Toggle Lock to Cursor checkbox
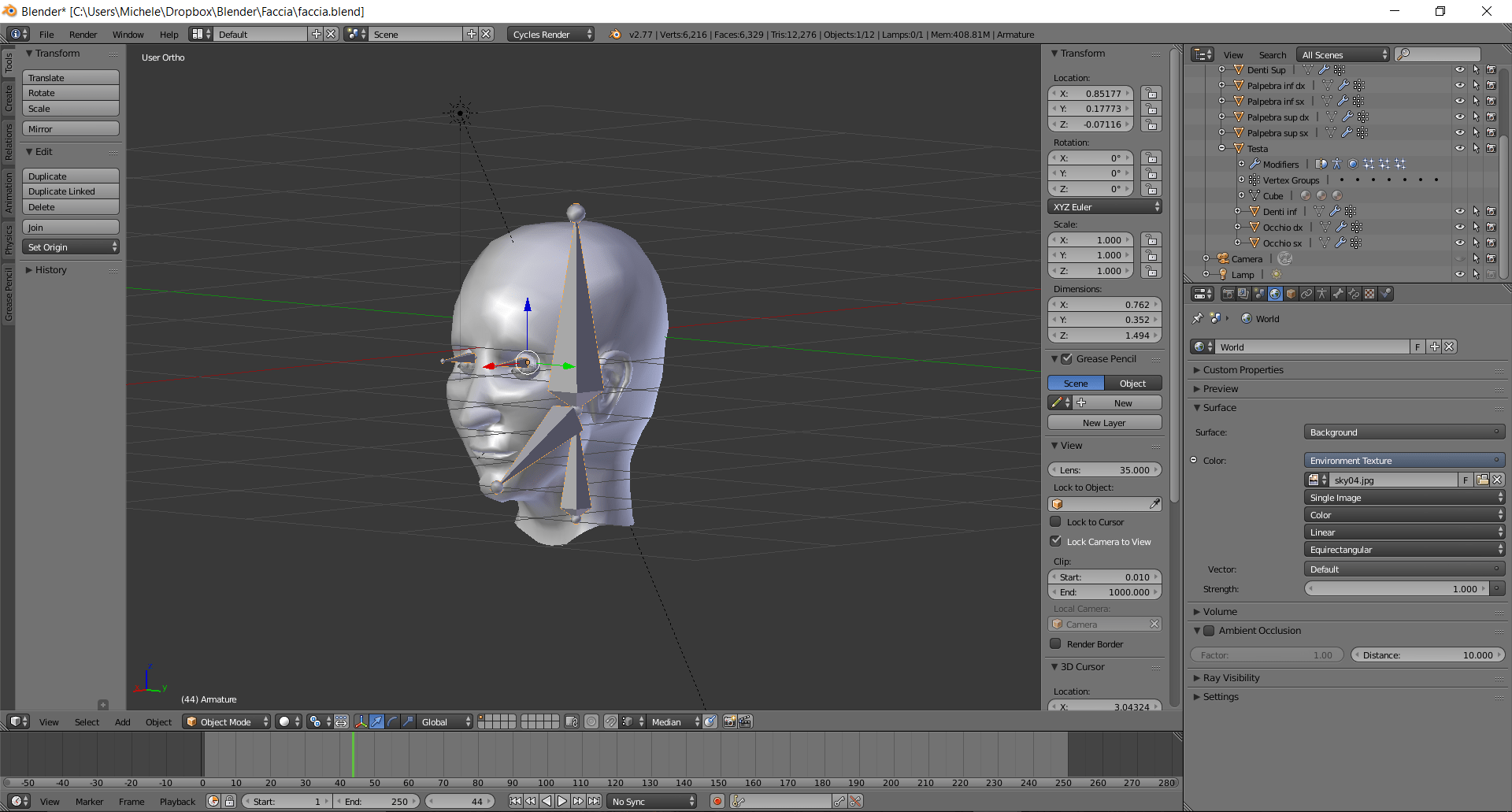This screenshot has width=1512, height=812. 1056,521
